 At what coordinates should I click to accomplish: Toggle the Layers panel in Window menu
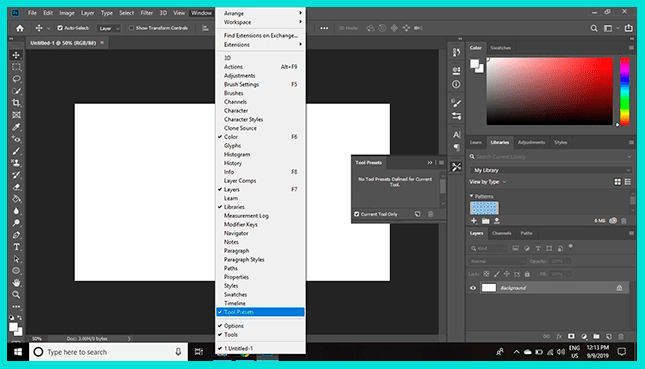pos(260,189)
